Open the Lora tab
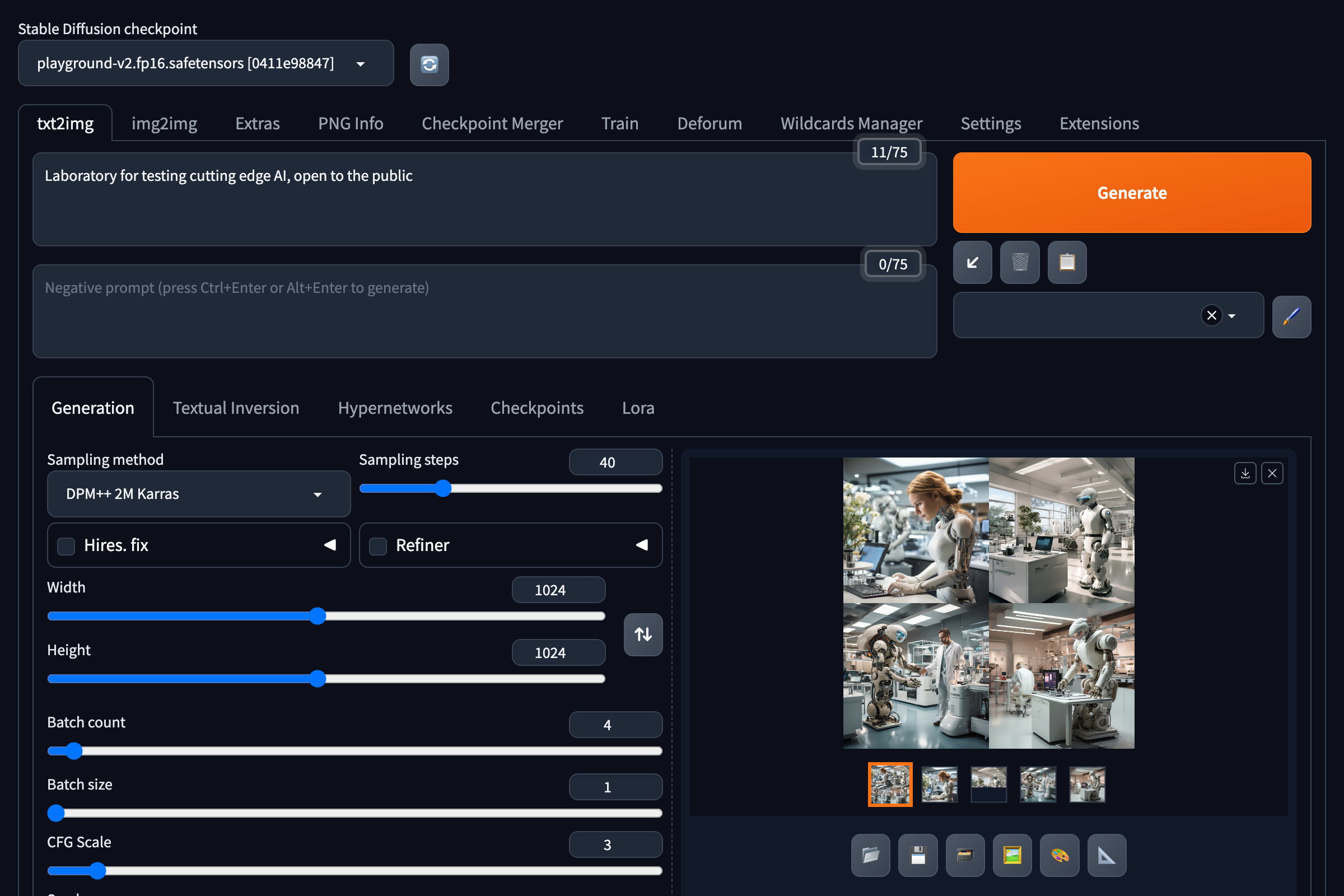 pyautogui.click(x=638, y=408)
